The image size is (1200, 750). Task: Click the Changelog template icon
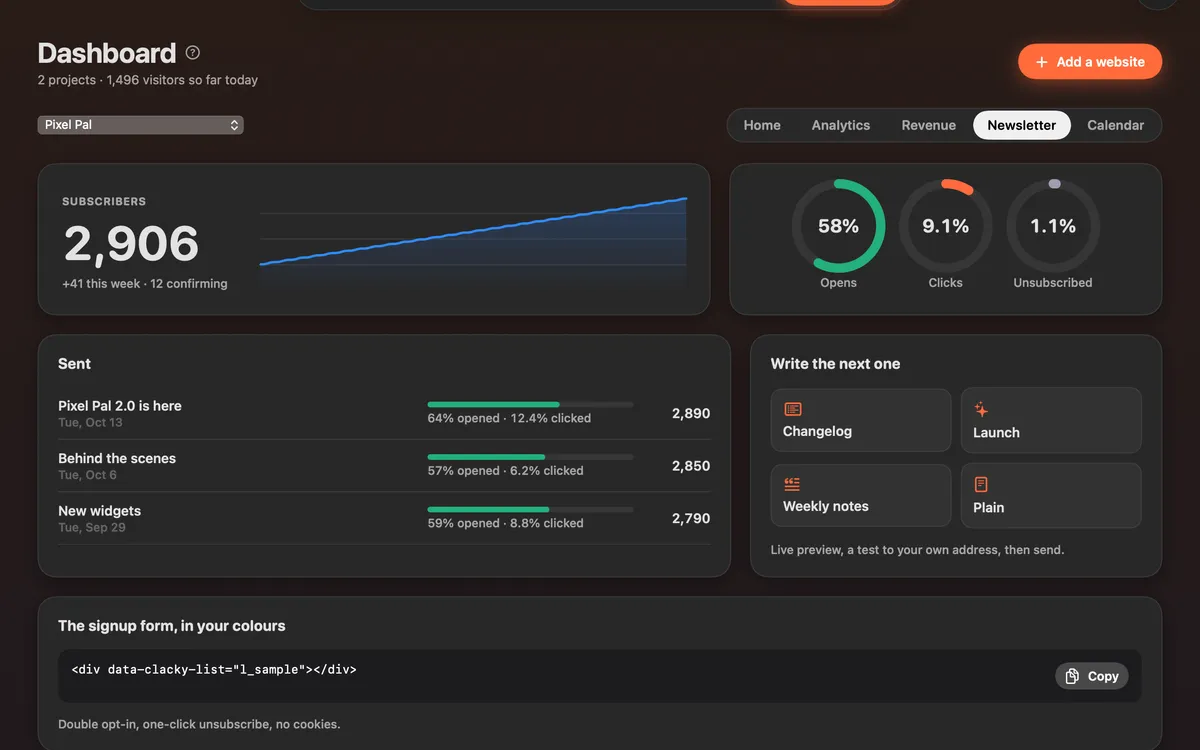793,409
